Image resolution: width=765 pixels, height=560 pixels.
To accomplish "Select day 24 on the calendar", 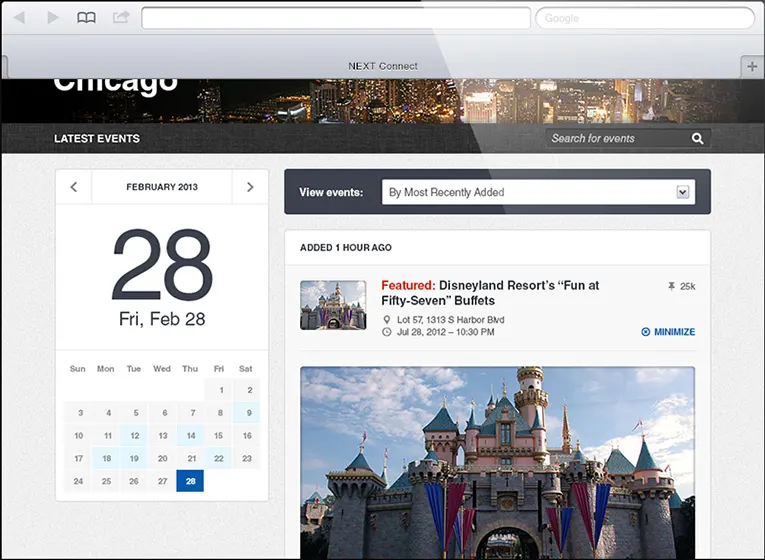I will click(78, 481).
